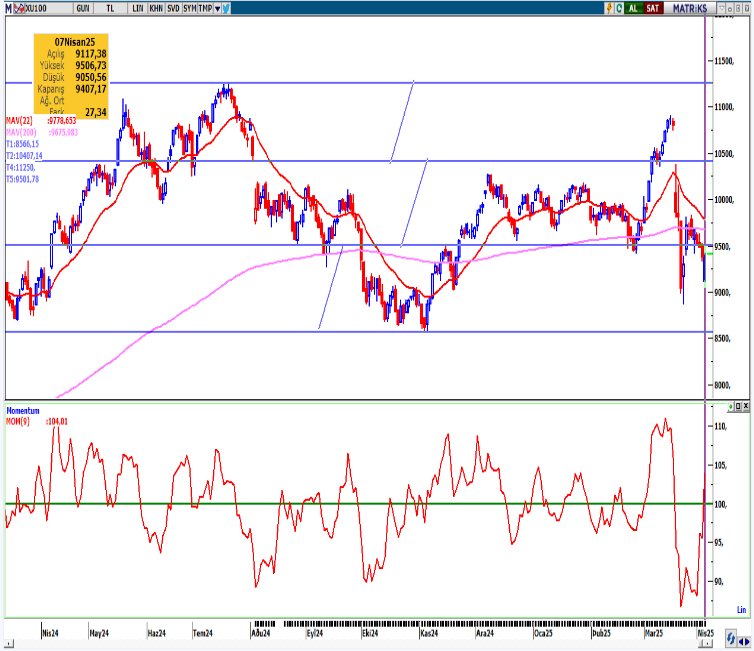Click the Nis24 date axis marker
Screen dimensions: 754x651
50,633
